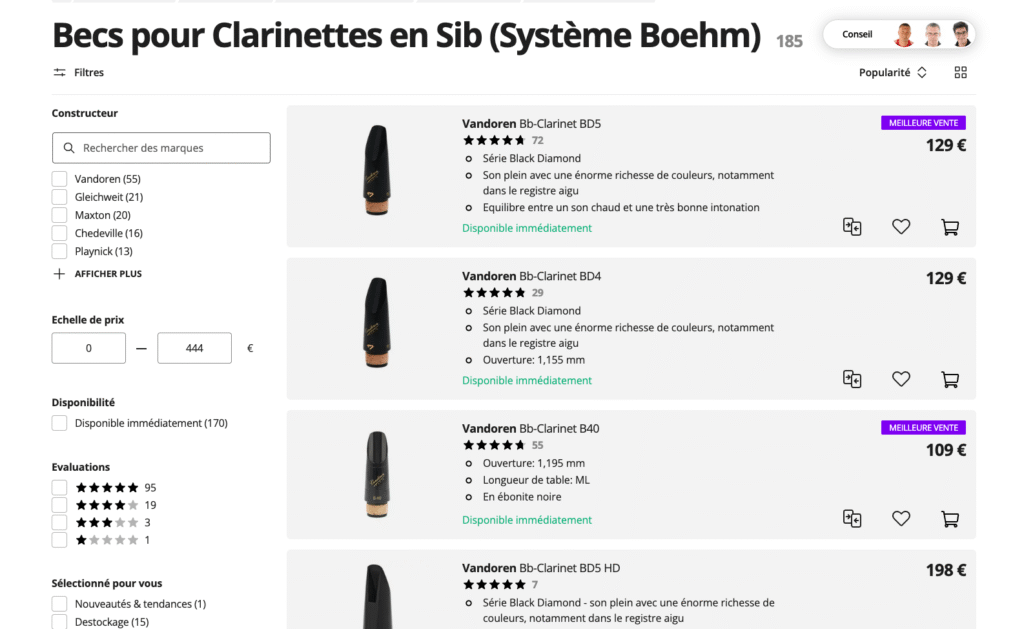Open the Vandoren Bb-Clarinet BD5 product page
The image size is (1024, 629).
tap(530, 123)
